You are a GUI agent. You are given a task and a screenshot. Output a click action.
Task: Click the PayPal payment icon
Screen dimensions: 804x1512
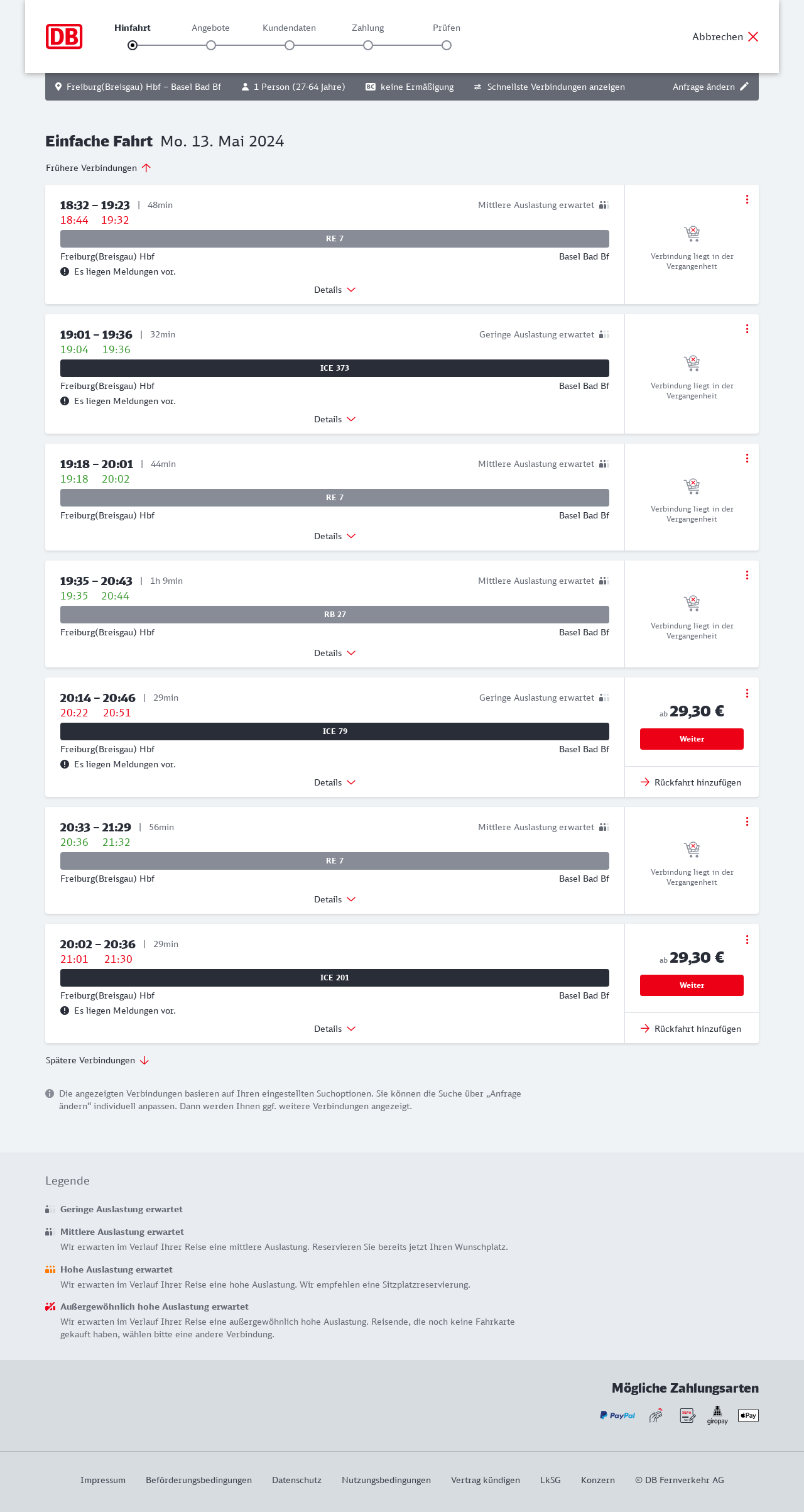click(x=617, y=1415)
